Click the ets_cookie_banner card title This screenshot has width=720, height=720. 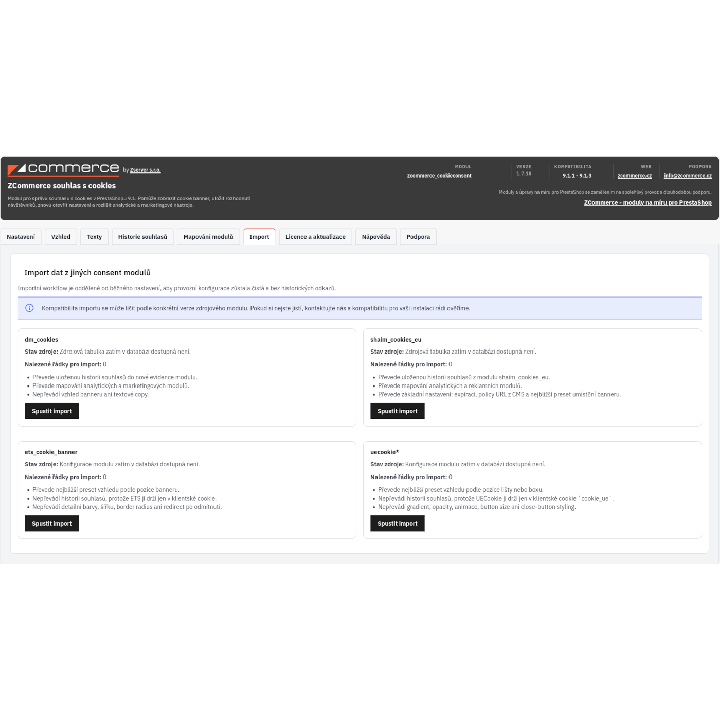pyautogui.click(x=51, y=452)
